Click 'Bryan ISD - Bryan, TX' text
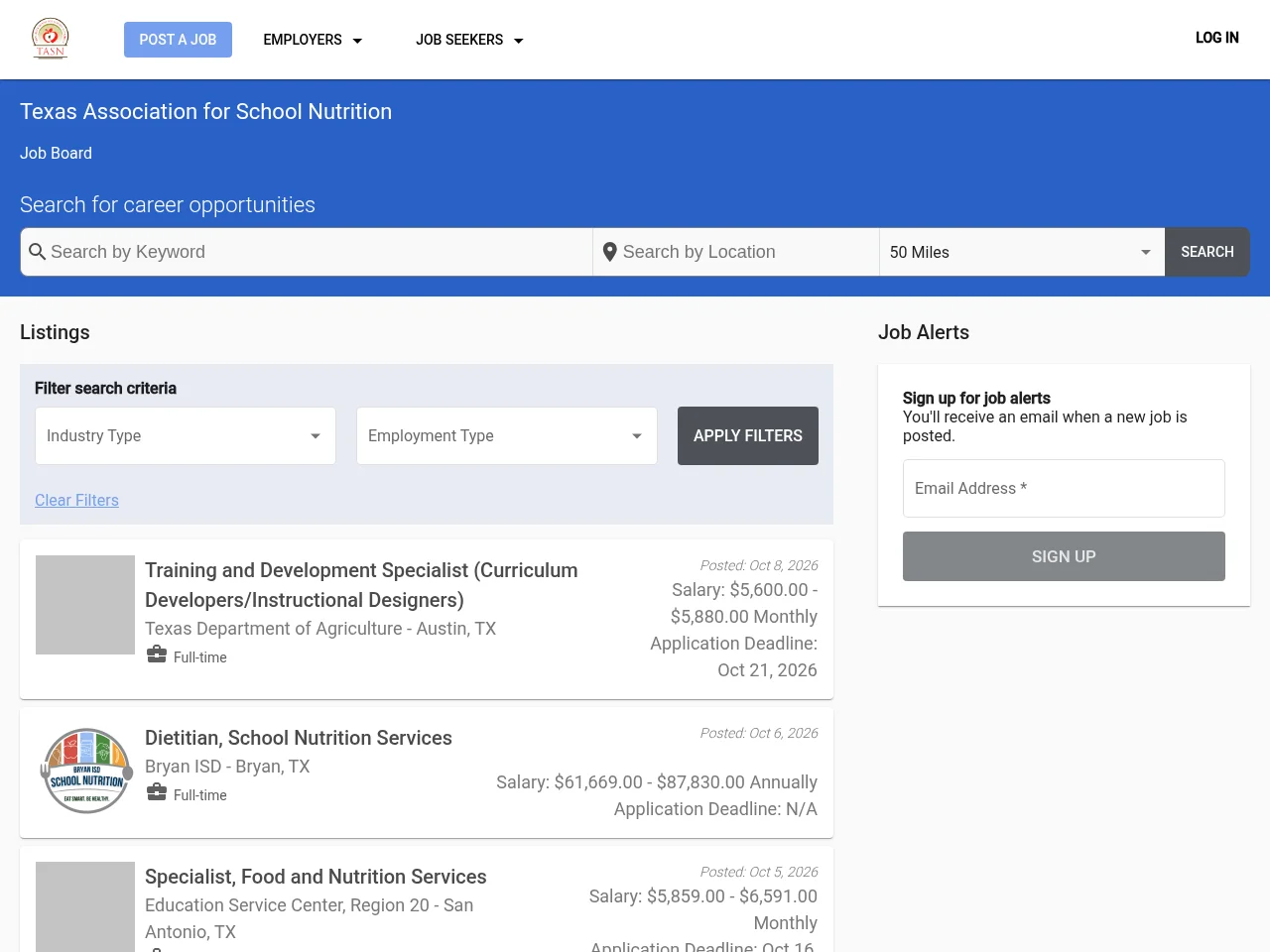The height and width of the screenshot is (952, 1270). [227, 767]
